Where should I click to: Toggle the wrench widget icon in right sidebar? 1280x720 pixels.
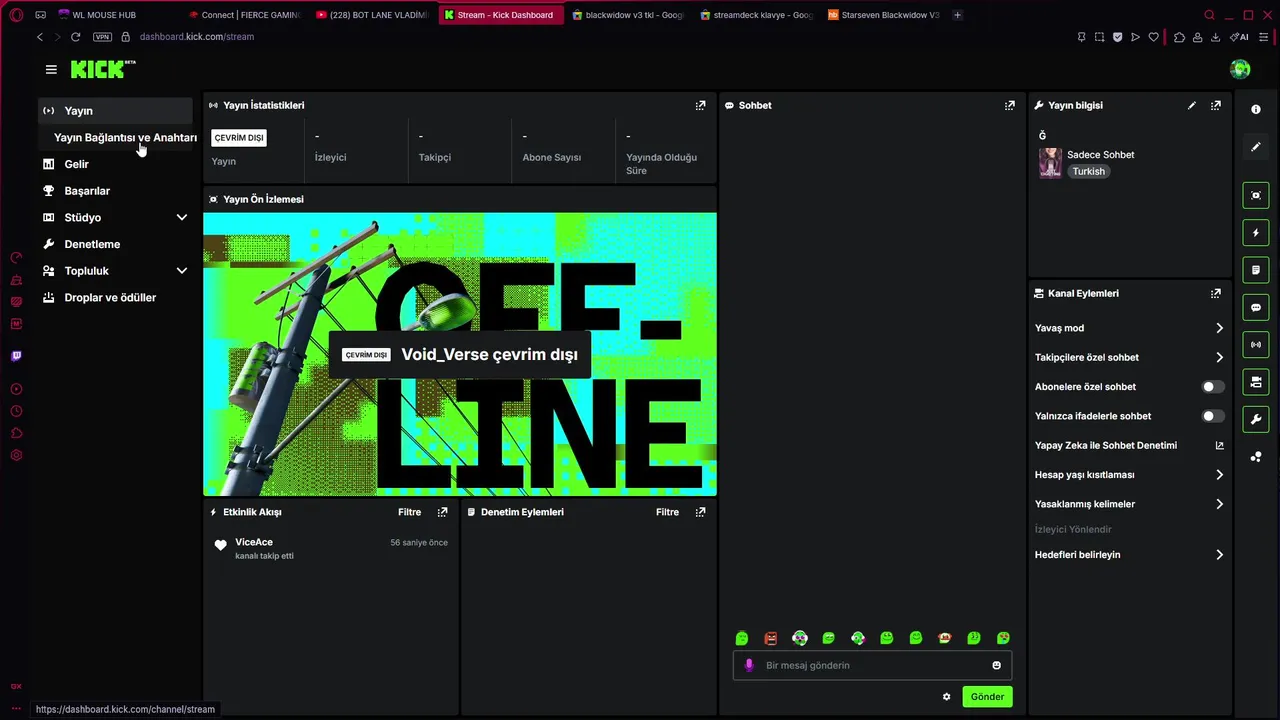point(1256,419)
